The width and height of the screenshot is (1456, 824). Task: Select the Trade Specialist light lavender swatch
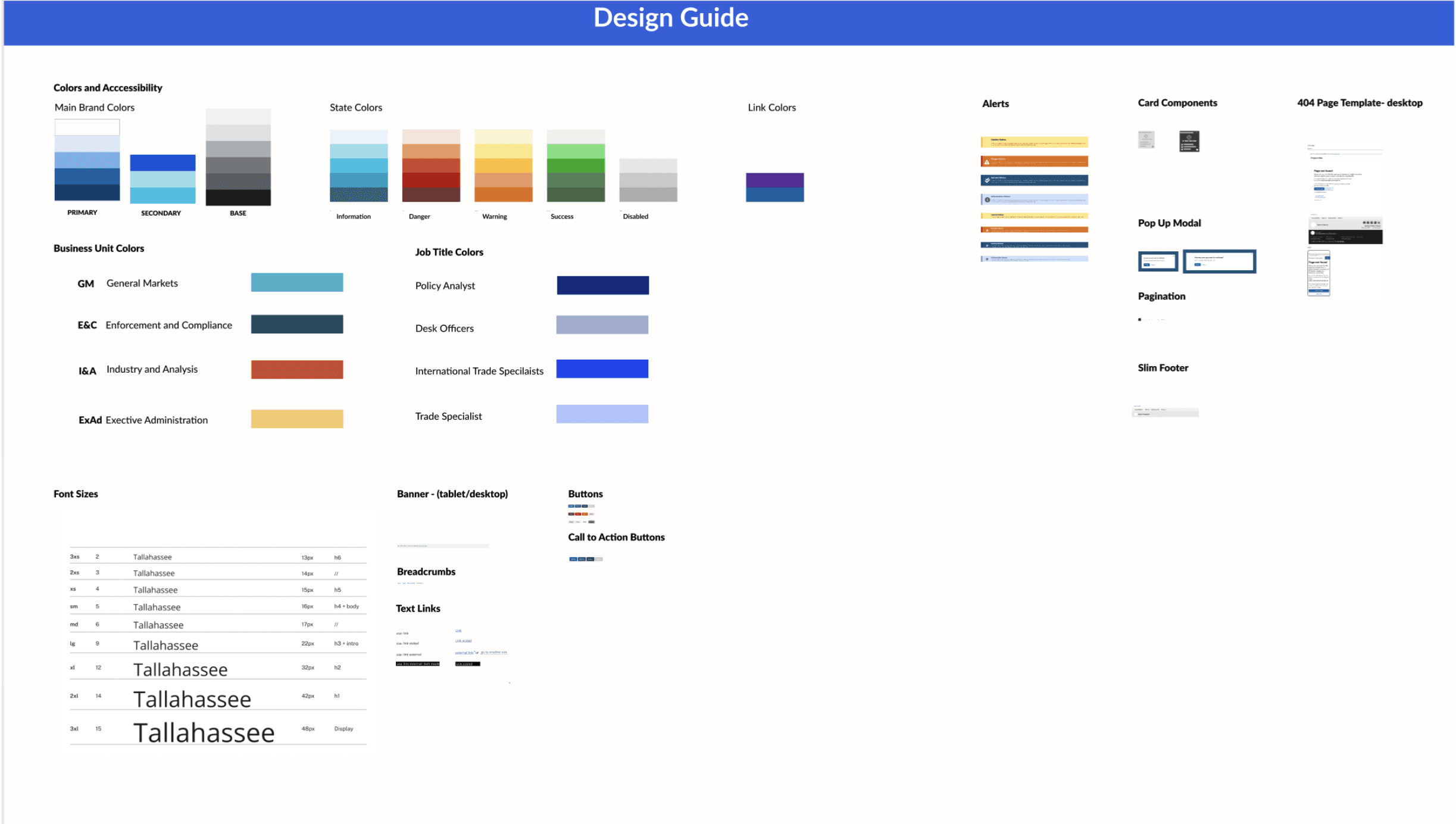click(x=602, y=414)
